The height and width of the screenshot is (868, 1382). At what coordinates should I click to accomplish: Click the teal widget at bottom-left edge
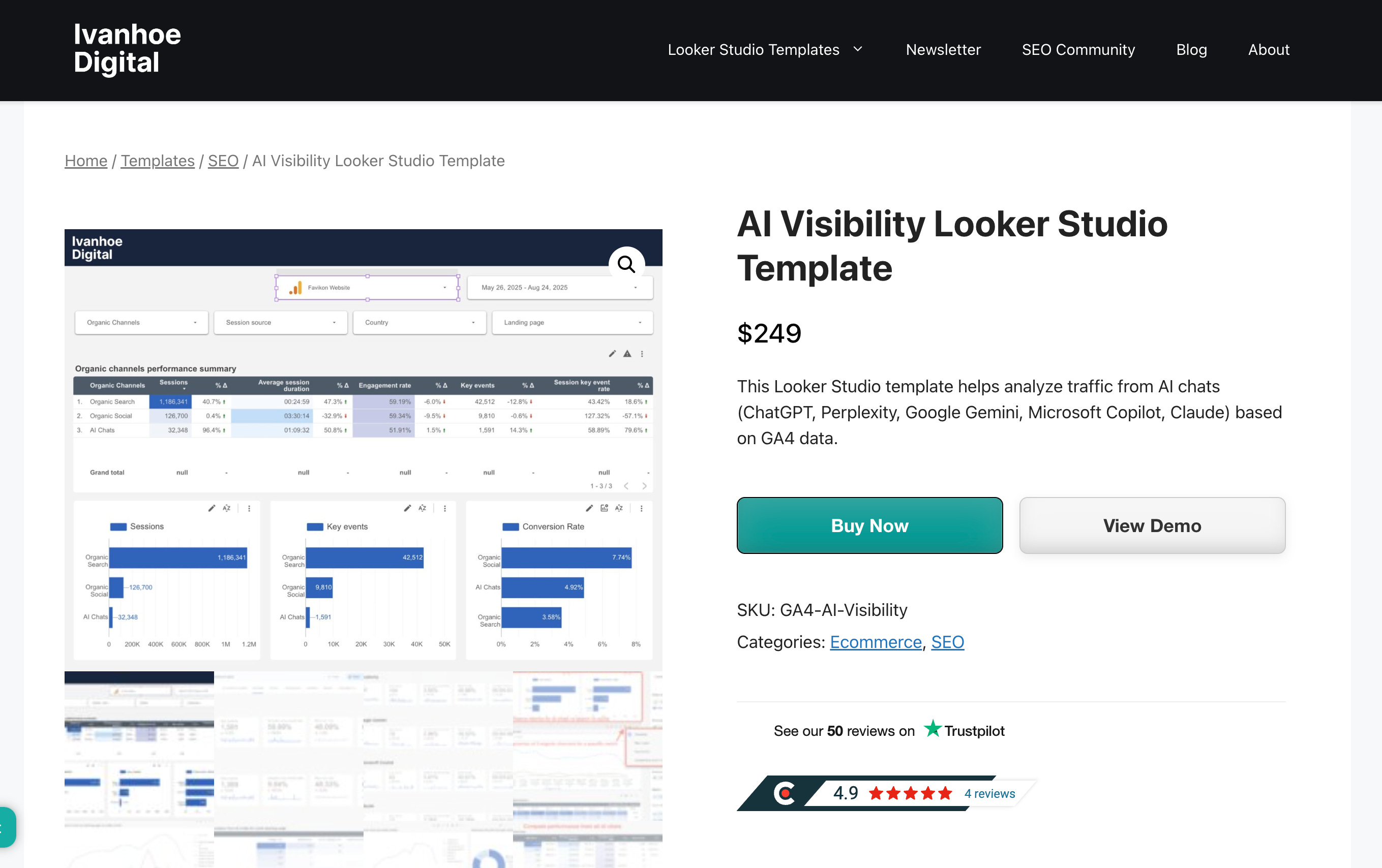(x=7, y=827)
